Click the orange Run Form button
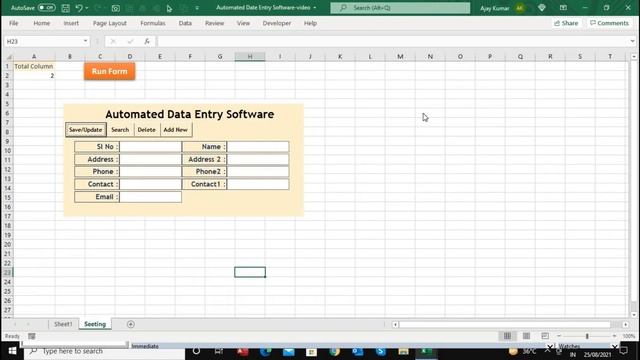This screenshot has height=360, width=640. [x=109, y=71]
